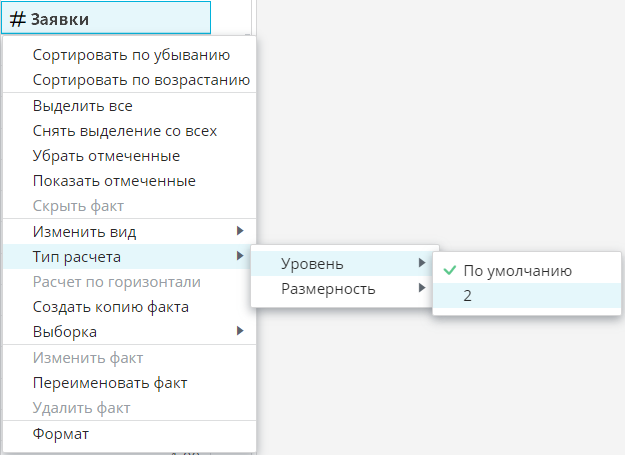Viewport: 625px width, 455px height.
Task: Click the green checkmark by По умолчанию
Action: point(448,270)
